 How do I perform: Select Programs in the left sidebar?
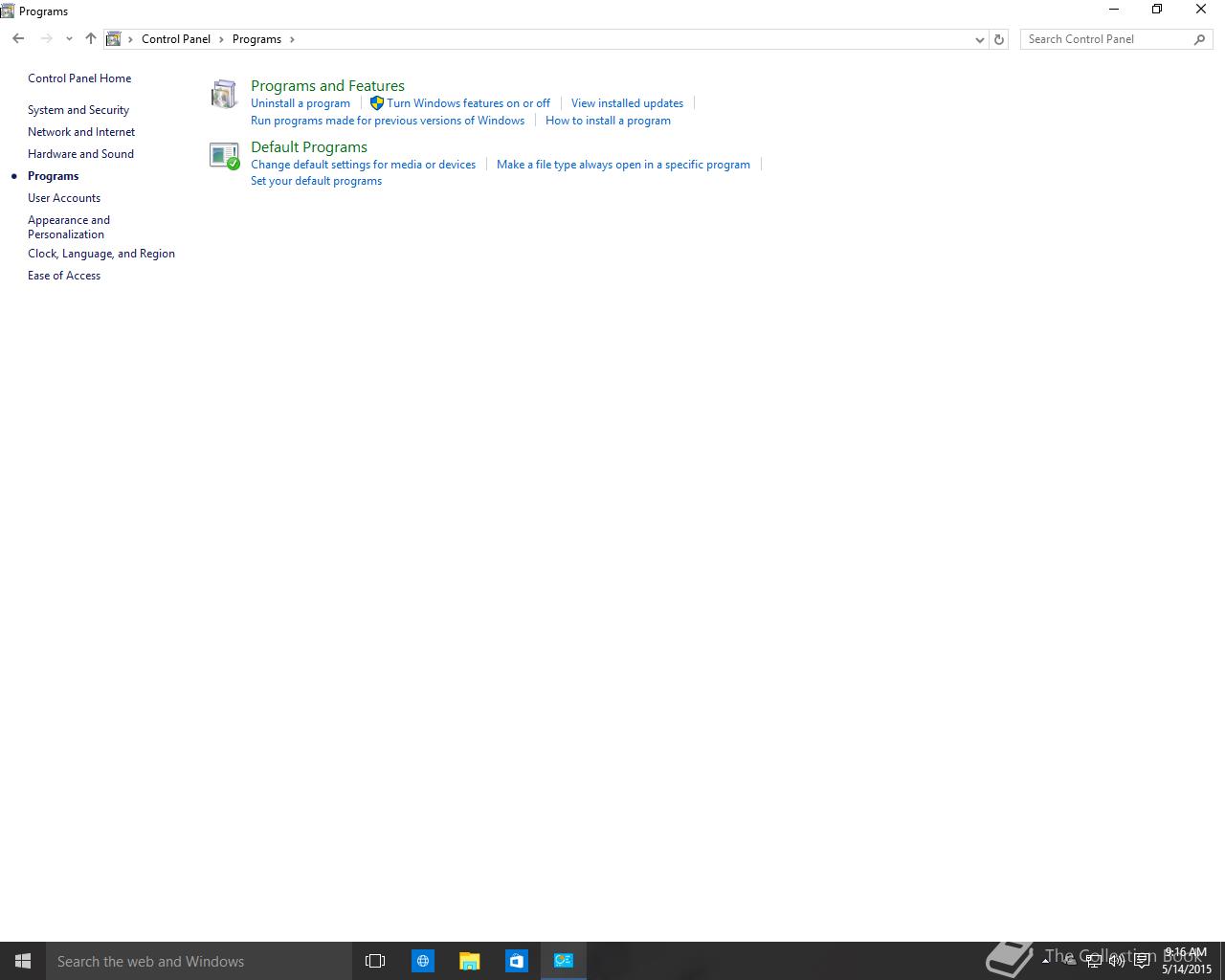[54, 176]
